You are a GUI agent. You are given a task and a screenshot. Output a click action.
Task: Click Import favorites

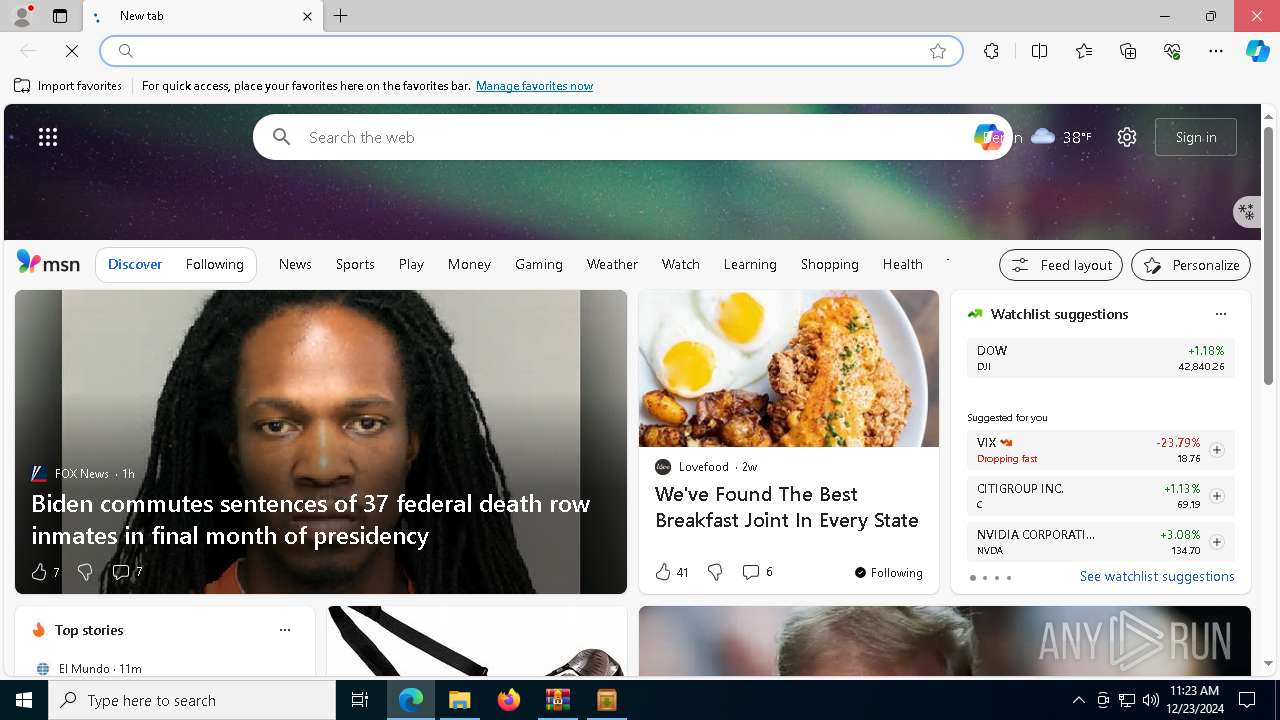coord(68,86)
